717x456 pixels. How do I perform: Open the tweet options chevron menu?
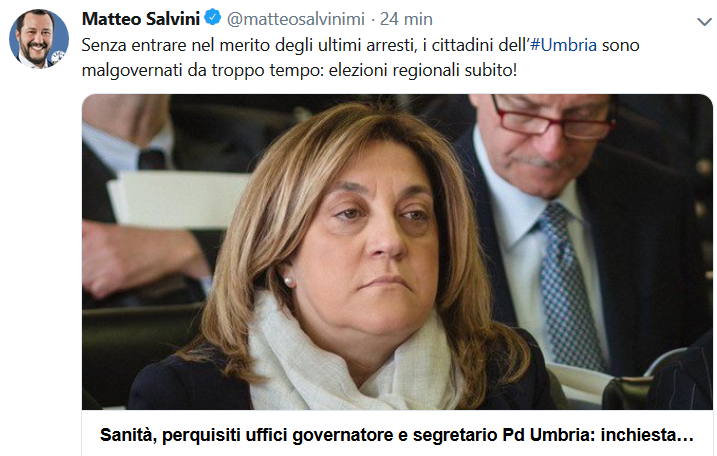point(704,21)
